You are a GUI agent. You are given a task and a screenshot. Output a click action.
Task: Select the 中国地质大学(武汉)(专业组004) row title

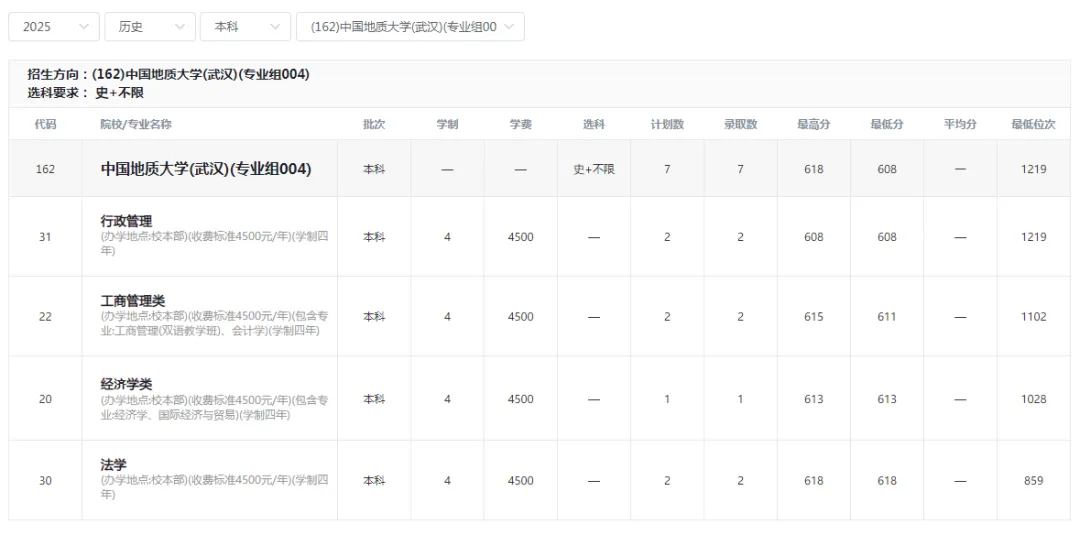coord(206,169)
